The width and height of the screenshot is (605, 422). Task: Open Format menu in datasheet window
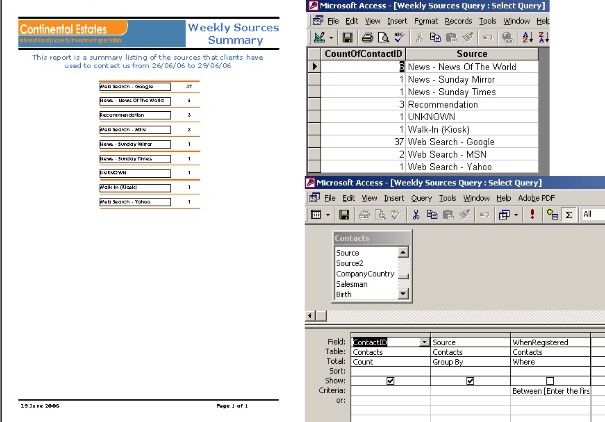pyautogui.click(x=426, y=21)
